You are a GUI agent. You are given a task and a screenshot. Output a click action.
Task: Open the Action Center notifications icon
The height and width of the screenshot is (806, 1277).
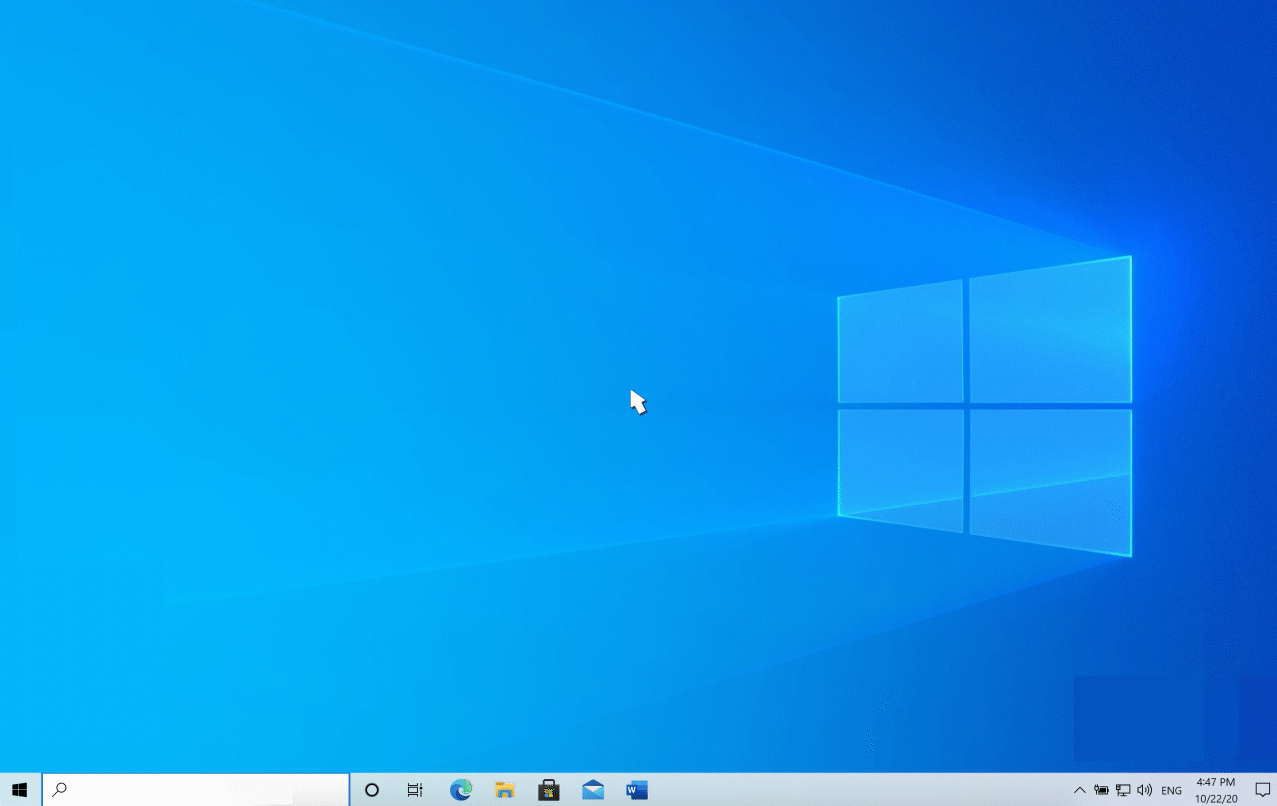pos(1262,790)
